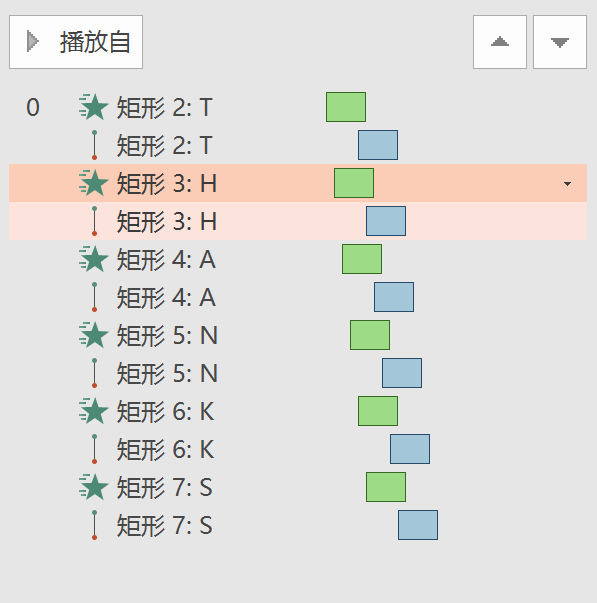Select the 矩形 6: K motion path entry
The height and width of the screenshot is (603, 597).
tap(298, 449)
